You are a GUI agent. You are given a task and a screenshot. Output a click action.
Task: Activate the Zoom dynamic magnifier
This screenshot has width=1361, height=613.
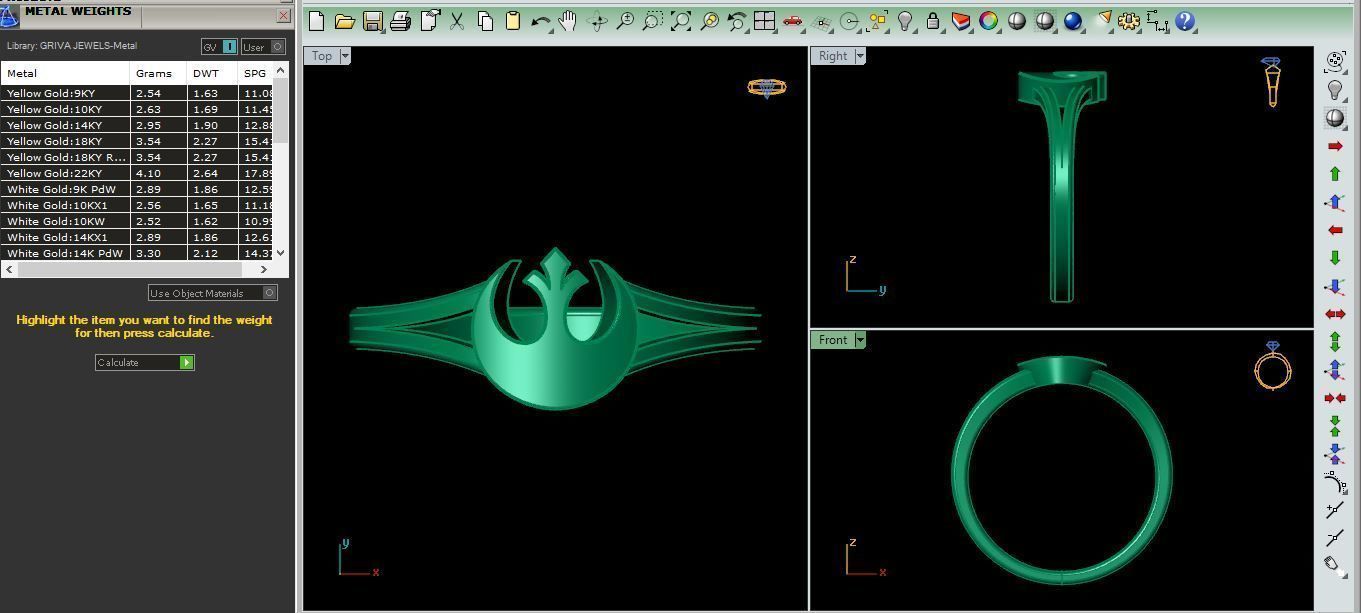[625, 21]
